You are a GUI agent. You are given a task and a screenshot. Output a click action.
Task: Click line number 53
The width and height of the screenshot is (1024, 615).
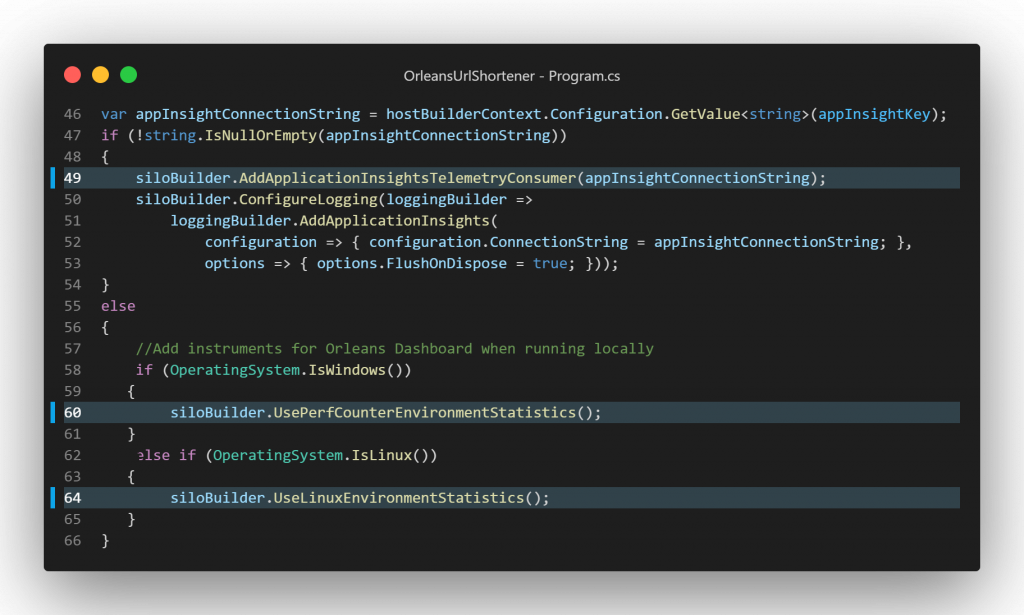click(x=72, y=264)
